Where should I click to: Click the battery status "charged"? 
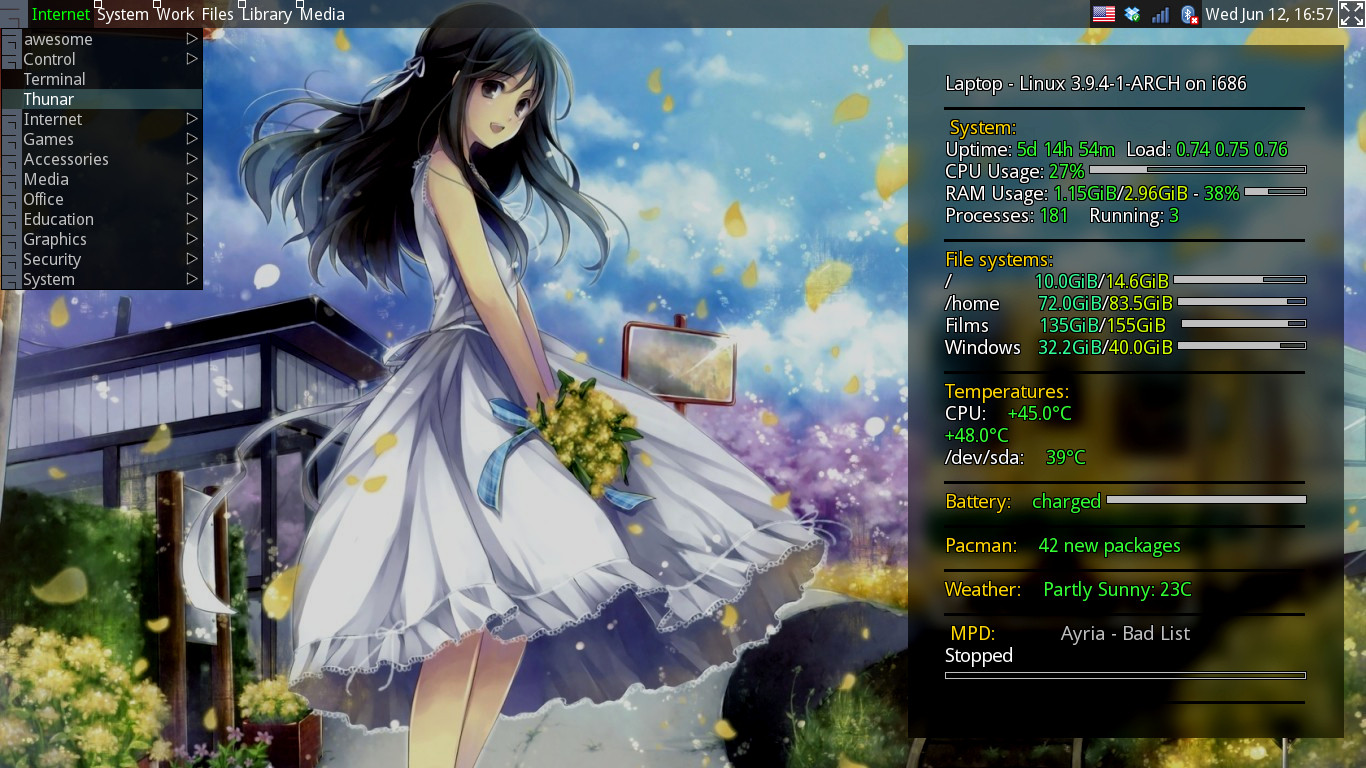coord(1066,502)
